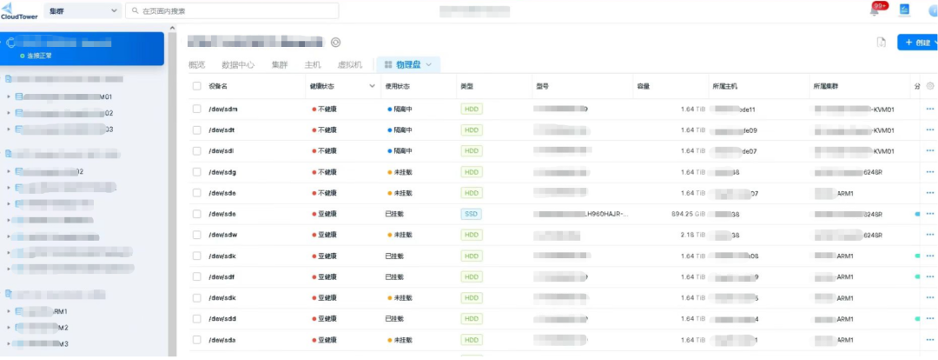
Task: Click the in-page search field 在页面内搜索
Action: [232, 11]
